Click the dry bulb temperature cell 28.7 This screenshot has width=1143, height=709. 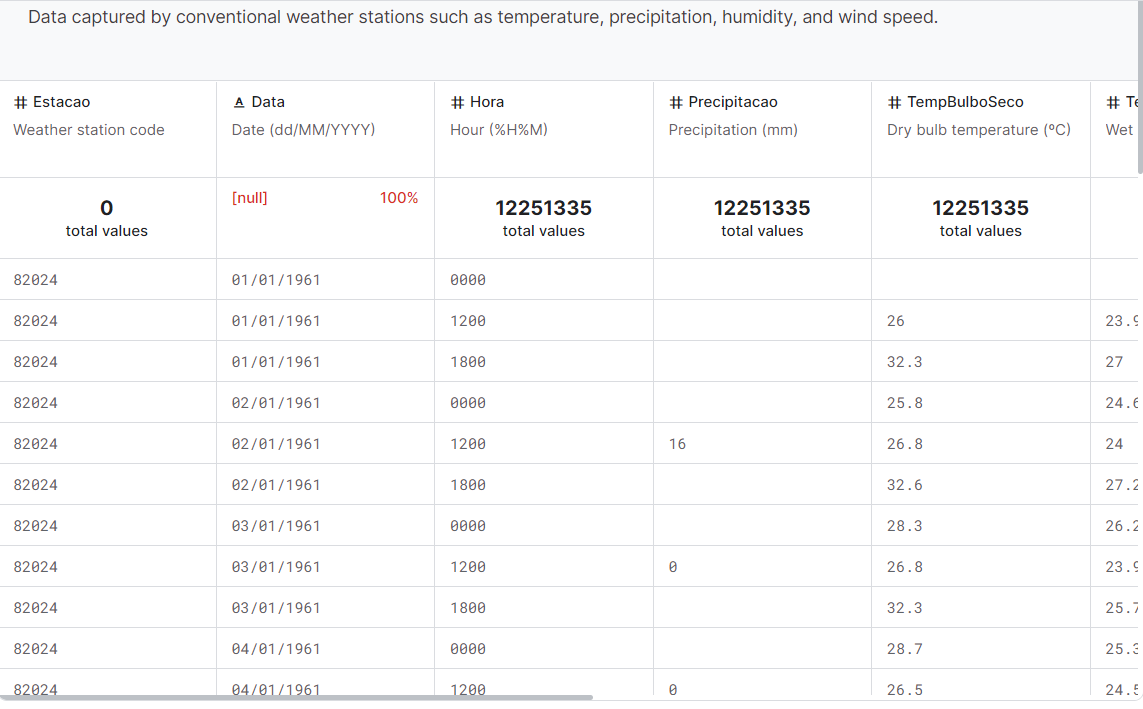[x=904, y=649]
